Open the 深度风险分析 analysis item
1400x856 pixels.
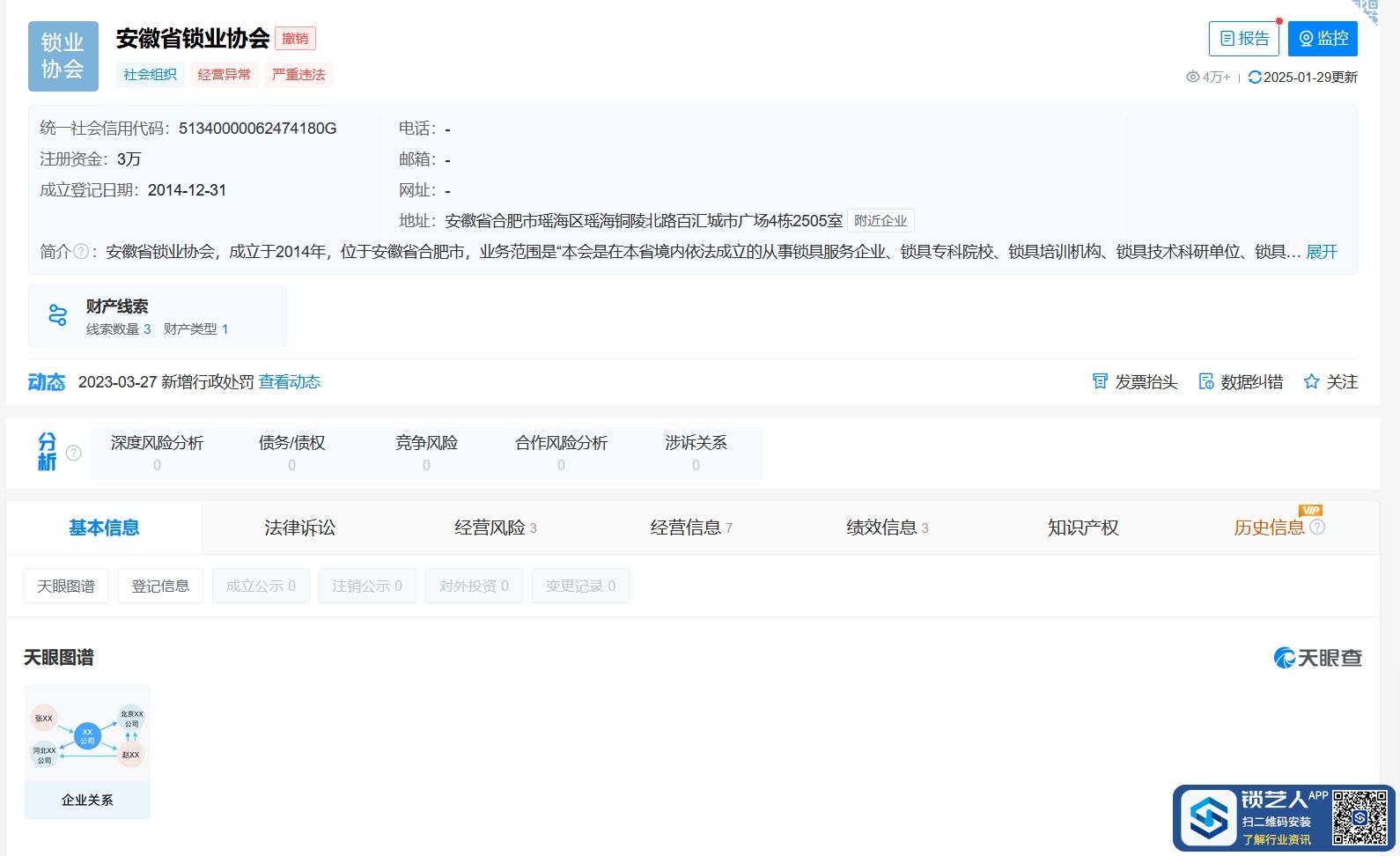157,452
